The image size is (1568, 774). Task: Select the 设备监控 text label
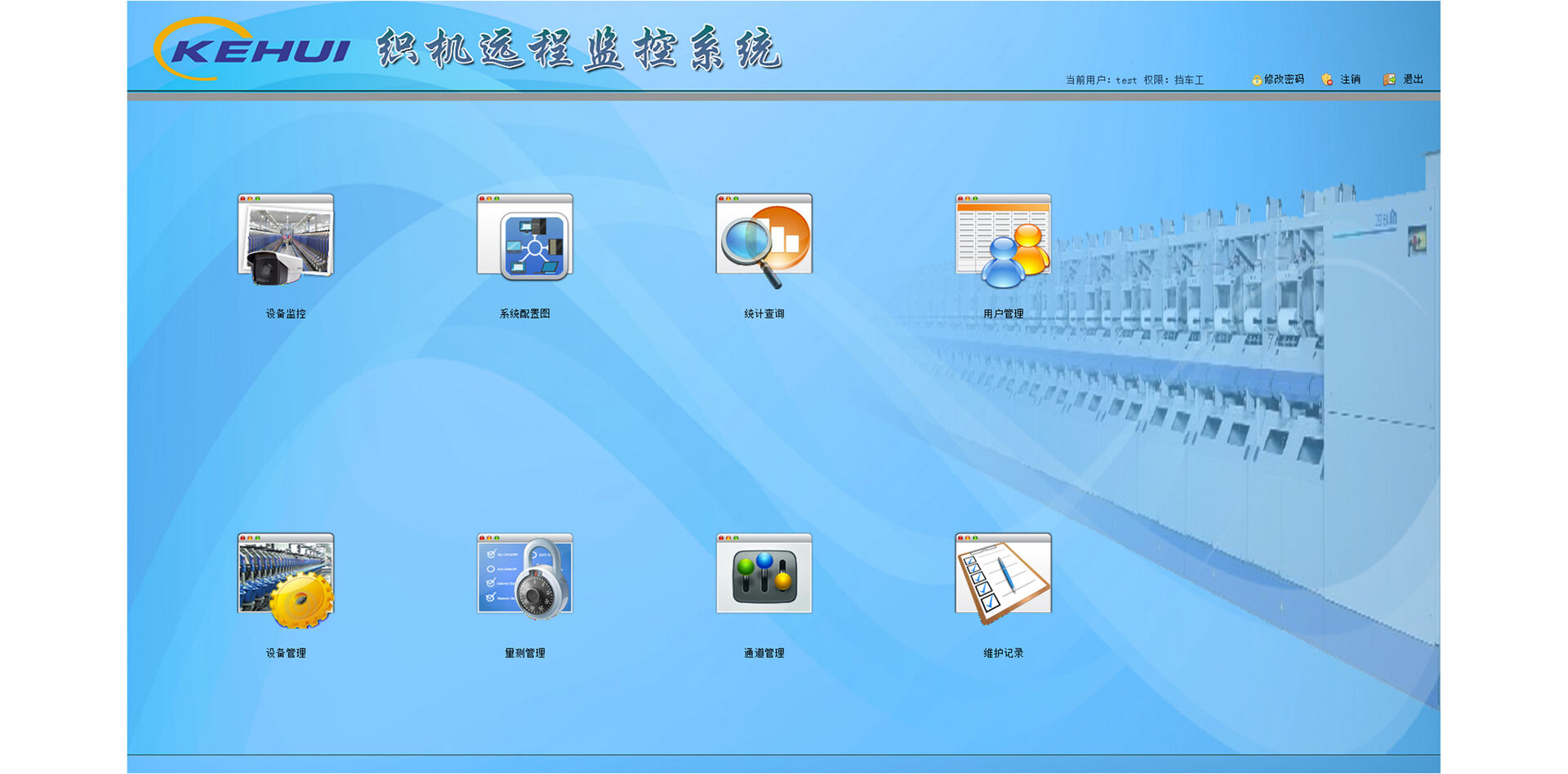tap(285, 314)
